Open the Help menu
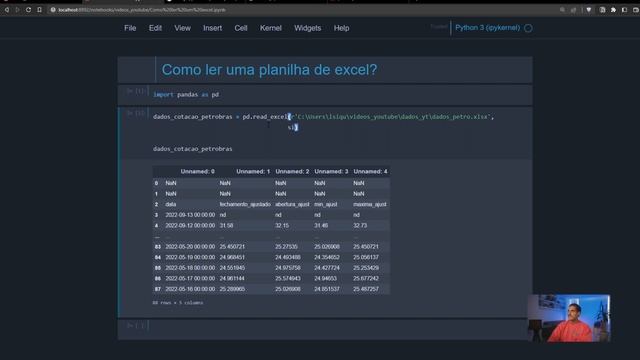The height and width of the screenshot is (360, 640). pos(341,28)
